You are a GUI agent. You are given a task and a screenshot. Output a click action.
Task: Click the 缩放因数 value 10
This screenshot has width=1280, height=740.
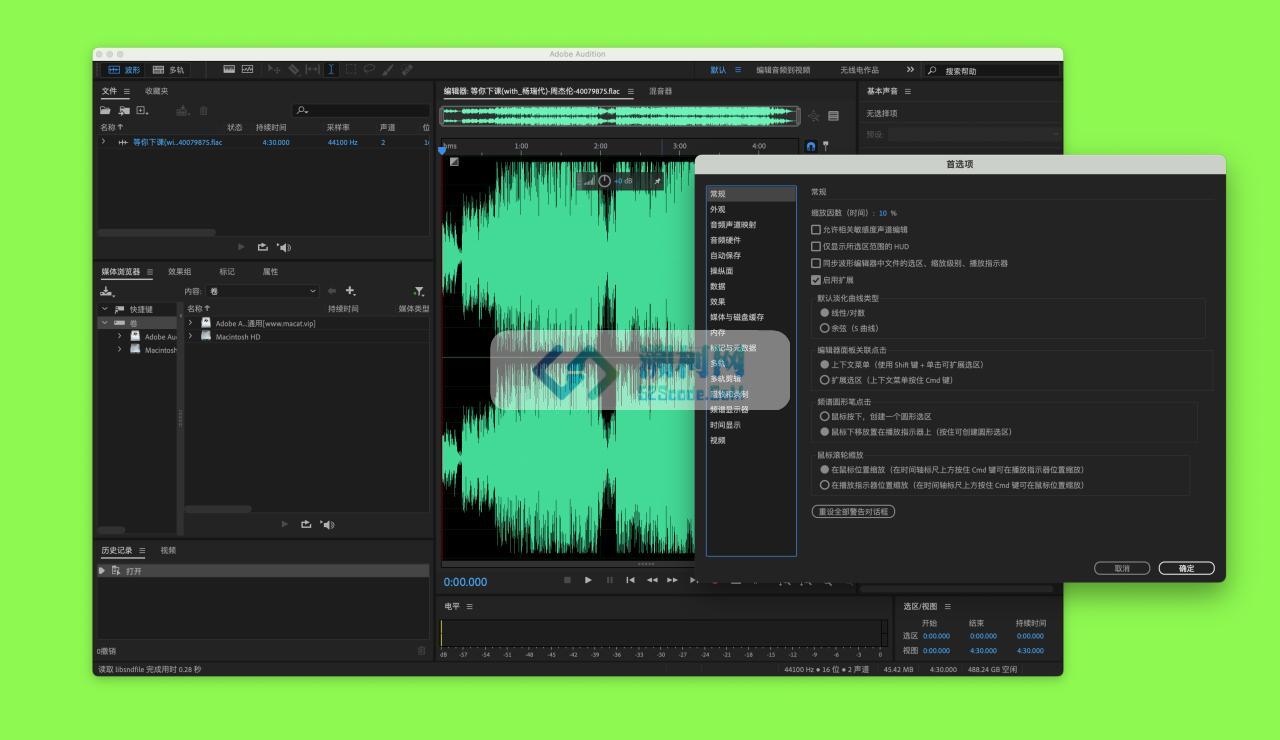[x=883, y=213]
